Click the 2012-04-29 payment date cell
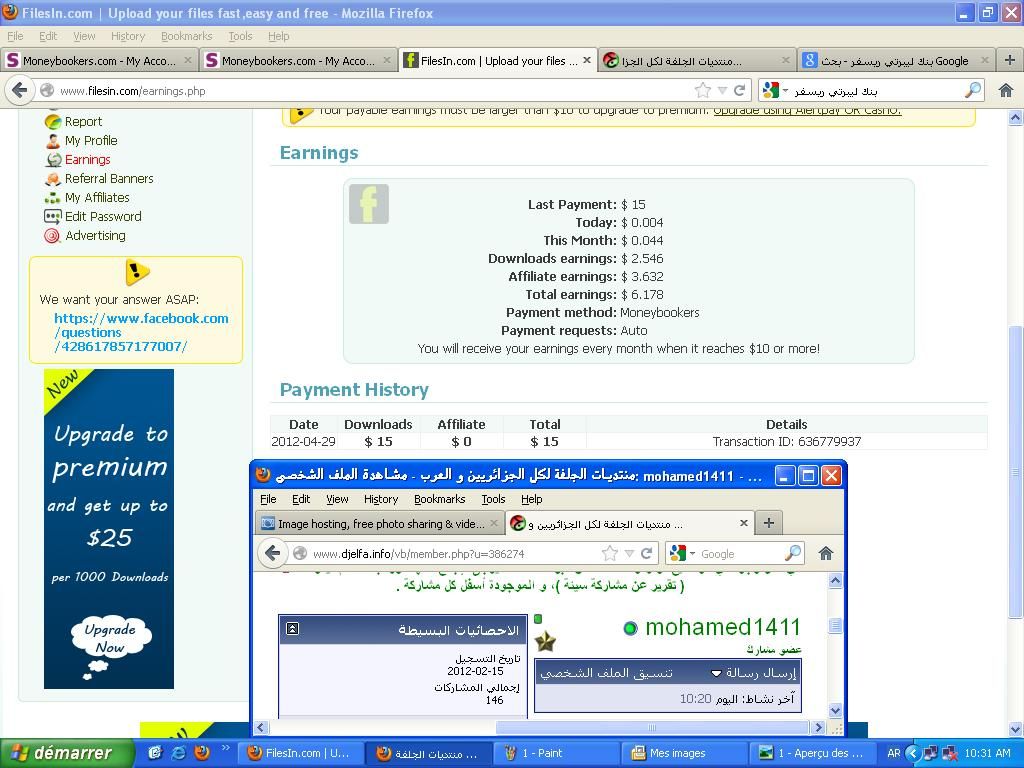The width and height of the screenshot is (1024, 768). [x=304, y=441]
